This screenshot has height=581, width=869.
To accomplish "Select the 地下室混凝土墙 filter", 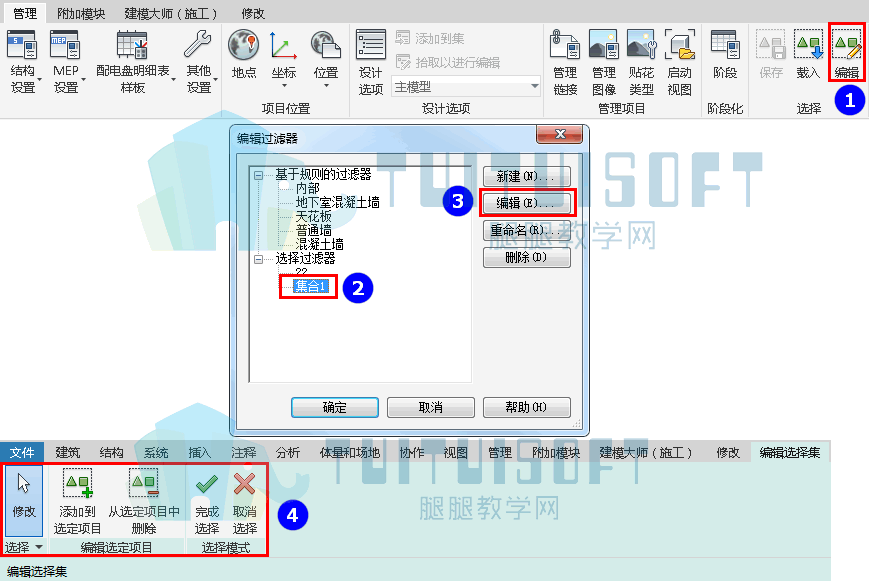I will tap(338, 202).
